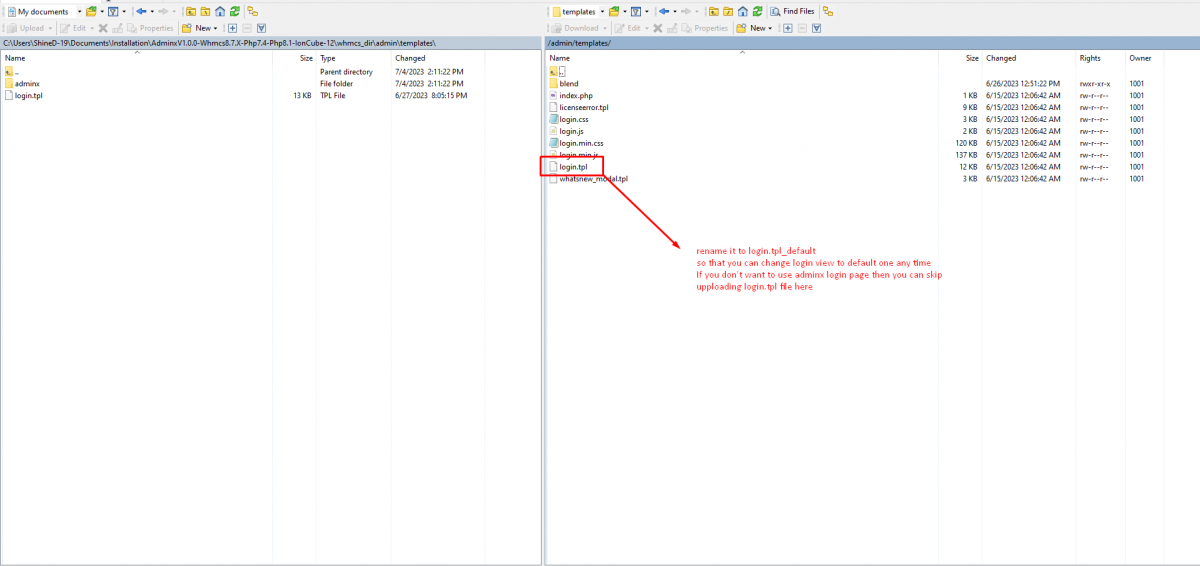Open the remote directory tree toggle icon
The width and height of the screenshot is (1200, 566).
pos(828,11)
